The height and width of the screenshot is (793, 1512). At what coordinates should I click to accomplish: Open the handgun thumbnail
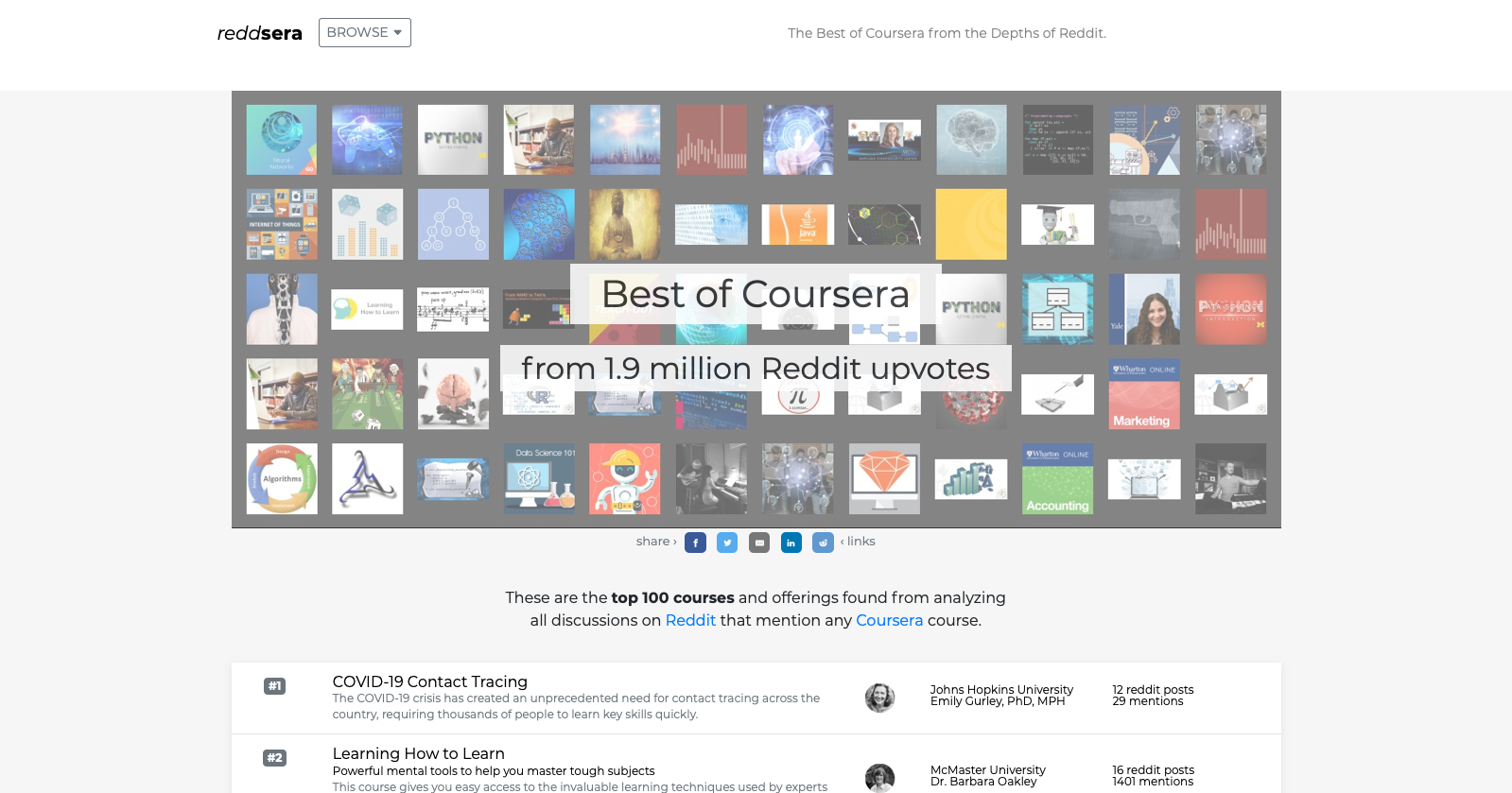[x=1144, y=224]
